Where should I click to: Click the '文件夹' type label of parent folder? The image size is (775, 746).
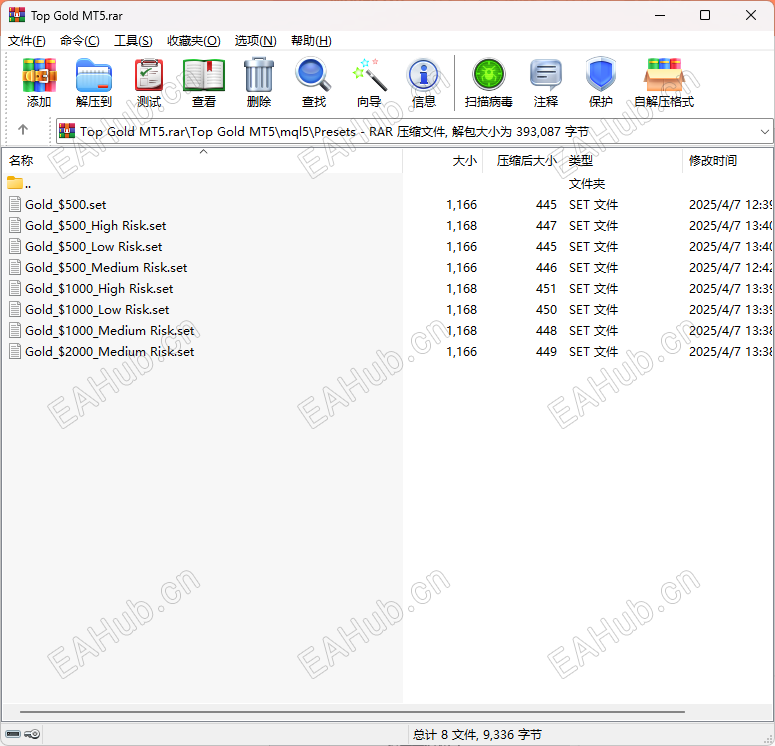tap(587, 184)
